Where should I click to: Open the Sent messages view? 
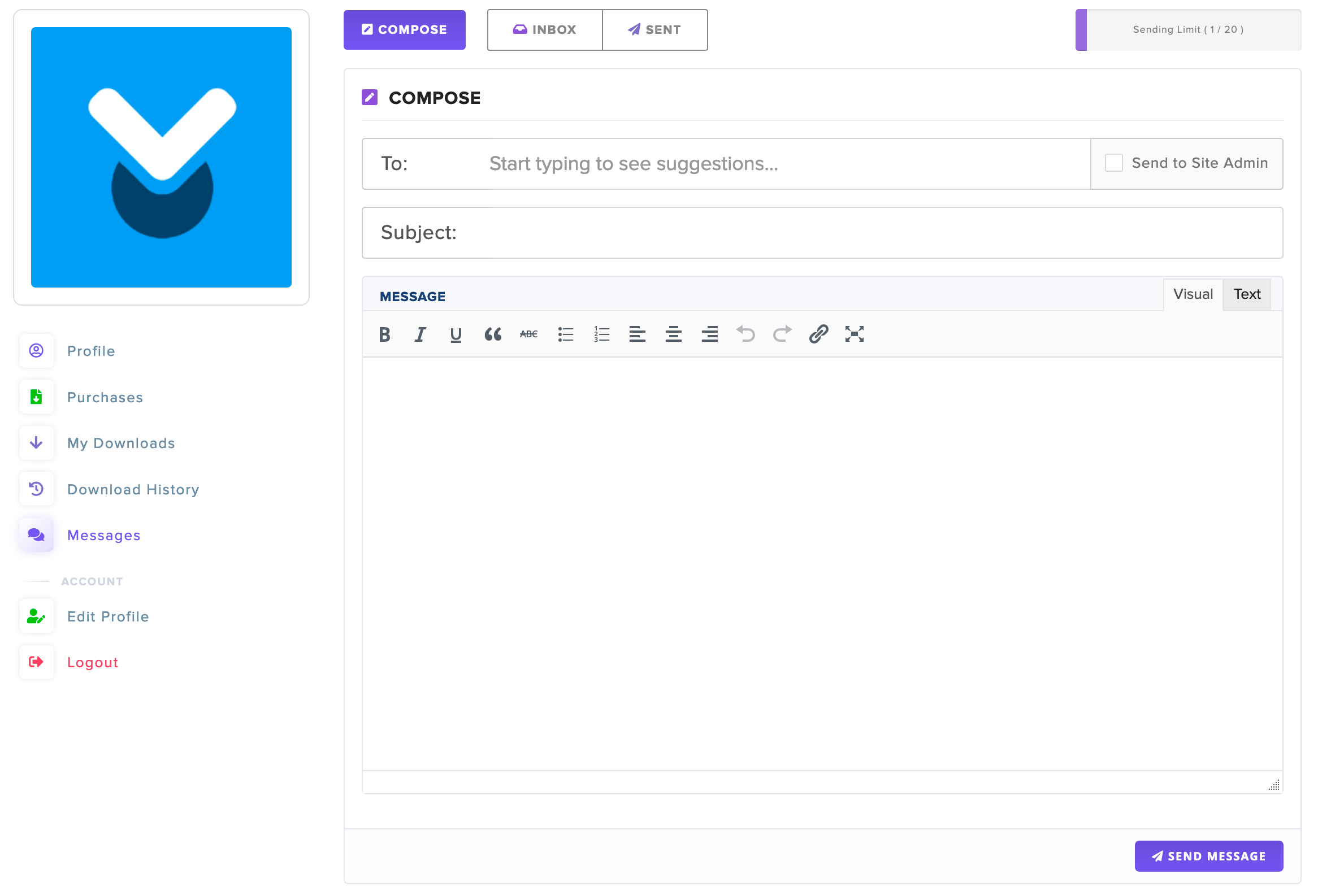pyautogui.click(x=654, y=29)
